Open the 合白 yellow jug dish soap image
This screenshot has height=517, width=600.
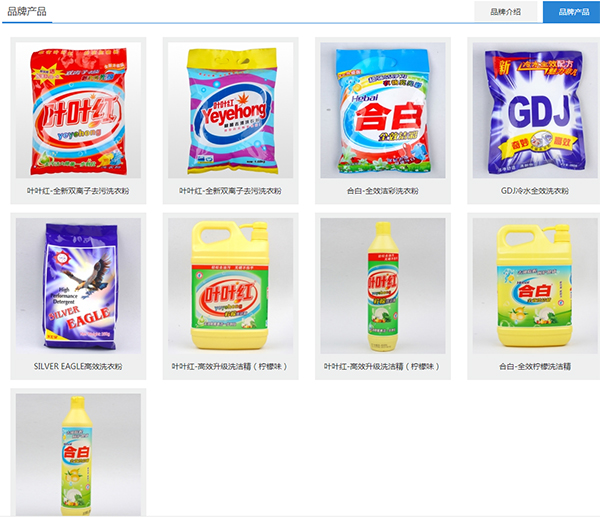click(535, 286)
